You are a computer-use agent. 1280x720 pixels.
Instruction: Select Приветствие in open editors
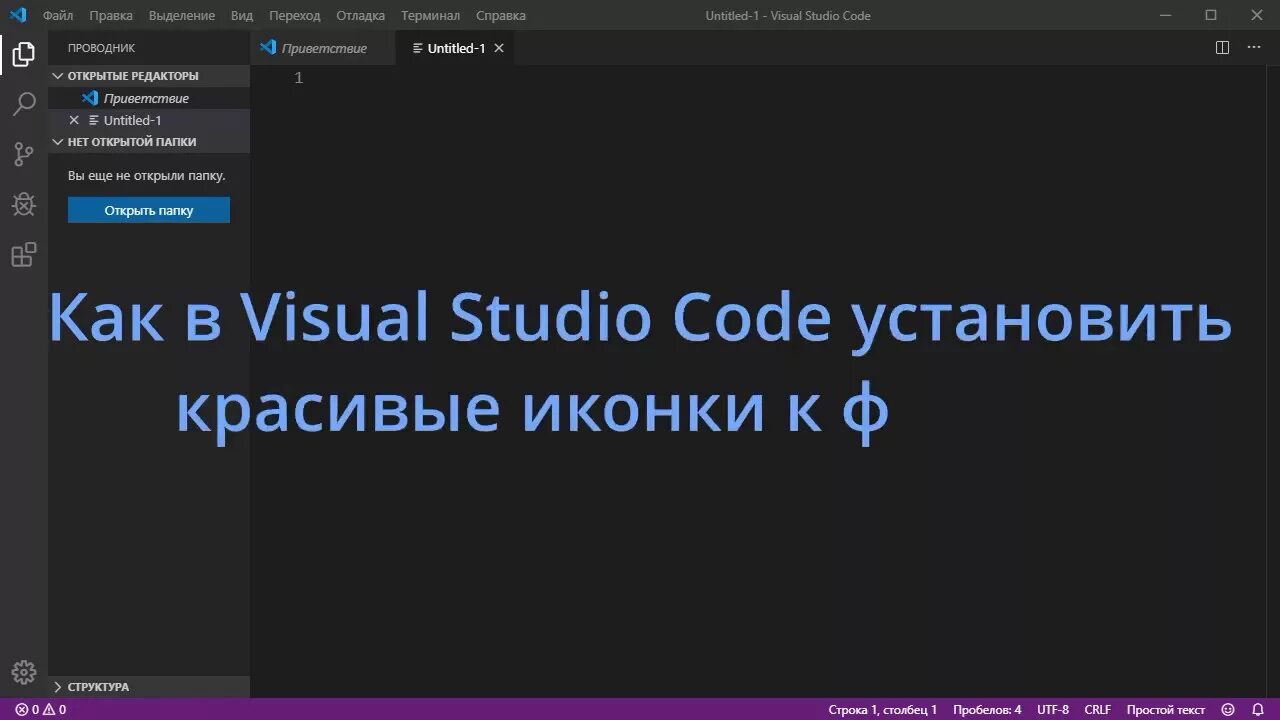coord(149,98)
